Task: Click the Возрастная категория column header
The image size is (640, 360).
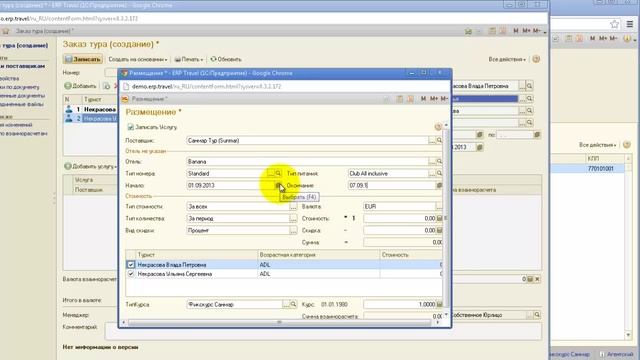Action: (319, 255)
